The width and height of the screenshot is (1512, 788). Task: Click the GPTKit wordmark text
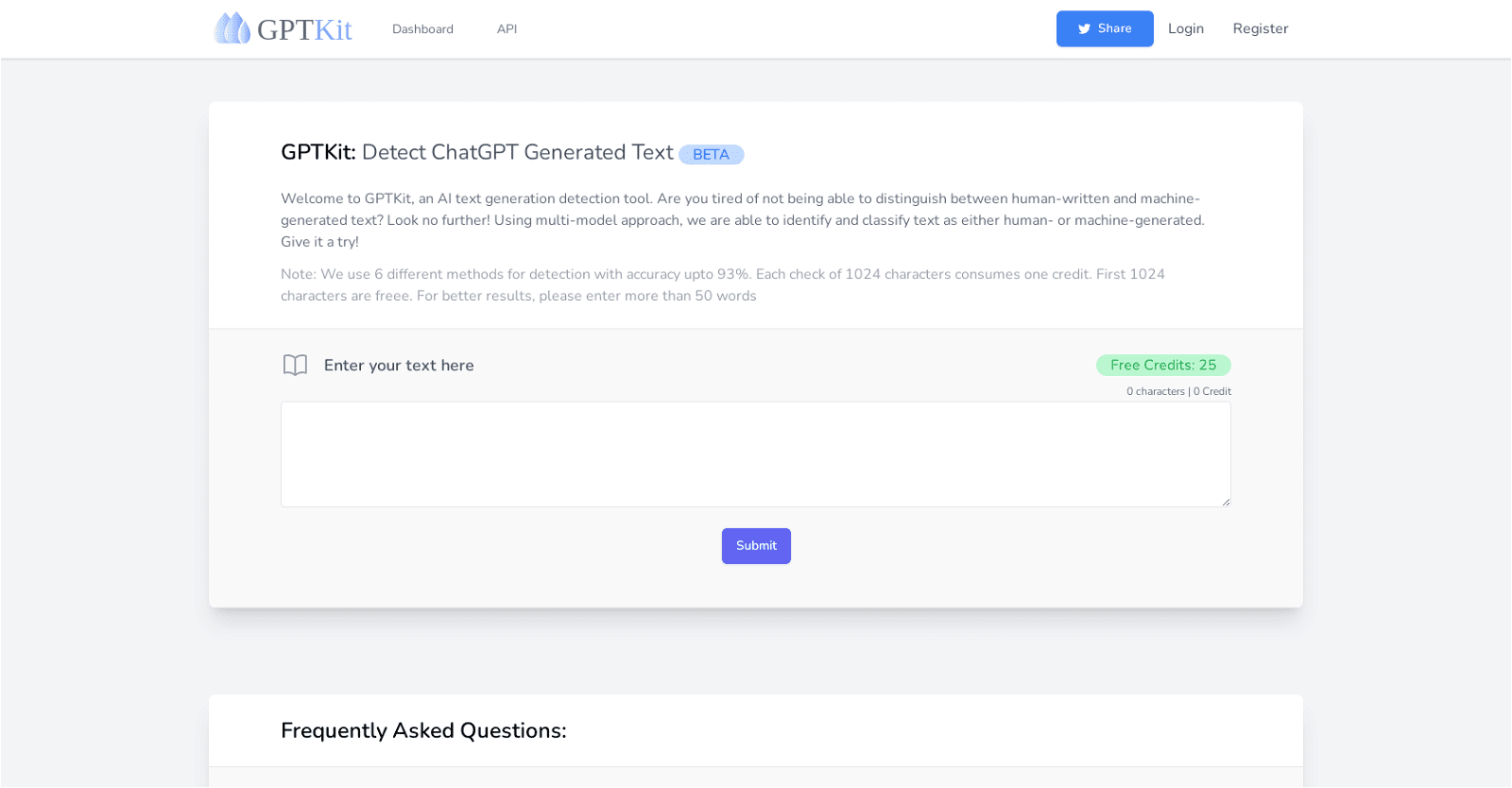tap(302, 28)
